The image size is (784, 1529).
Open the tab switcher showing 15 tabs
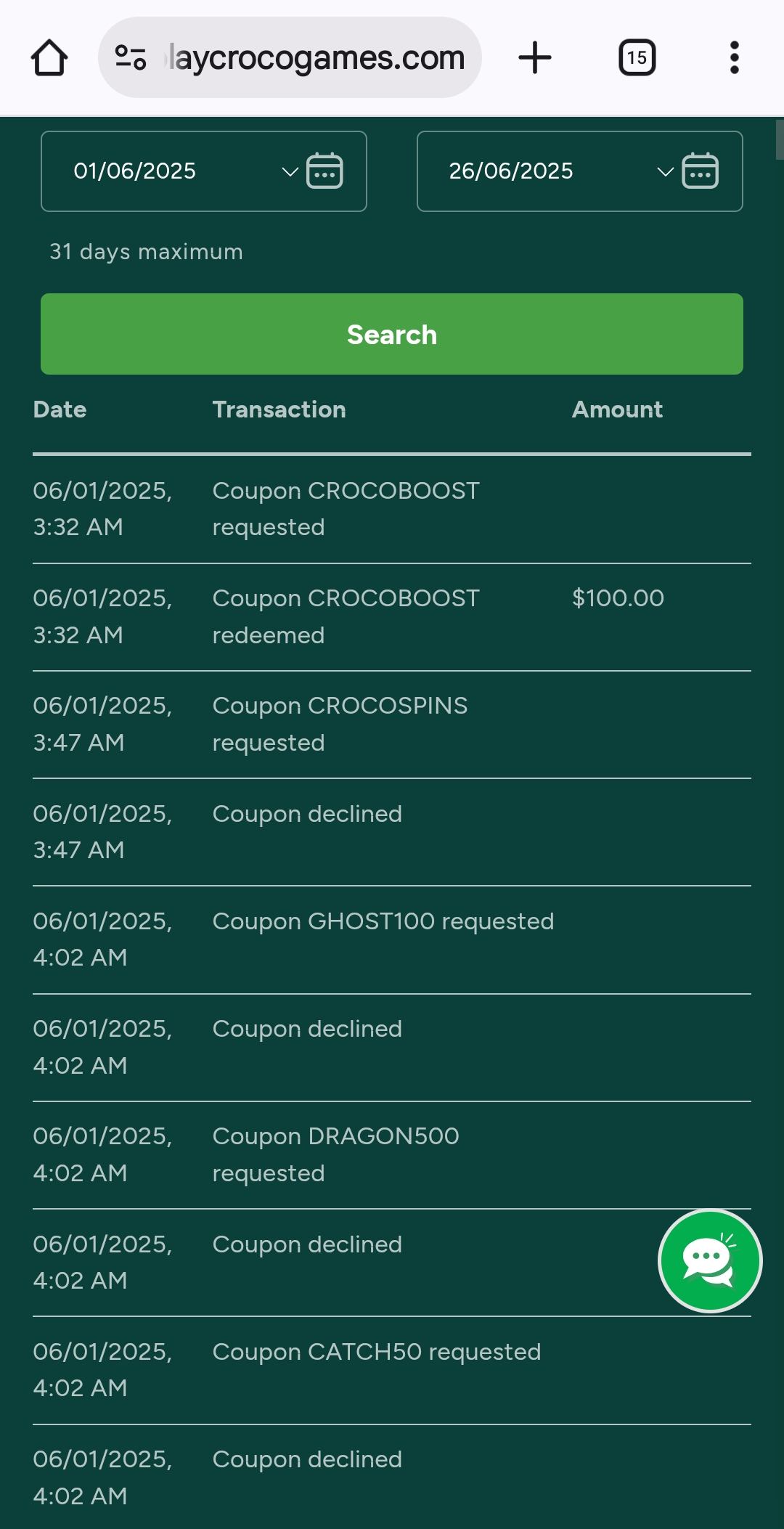click(637, 57)
